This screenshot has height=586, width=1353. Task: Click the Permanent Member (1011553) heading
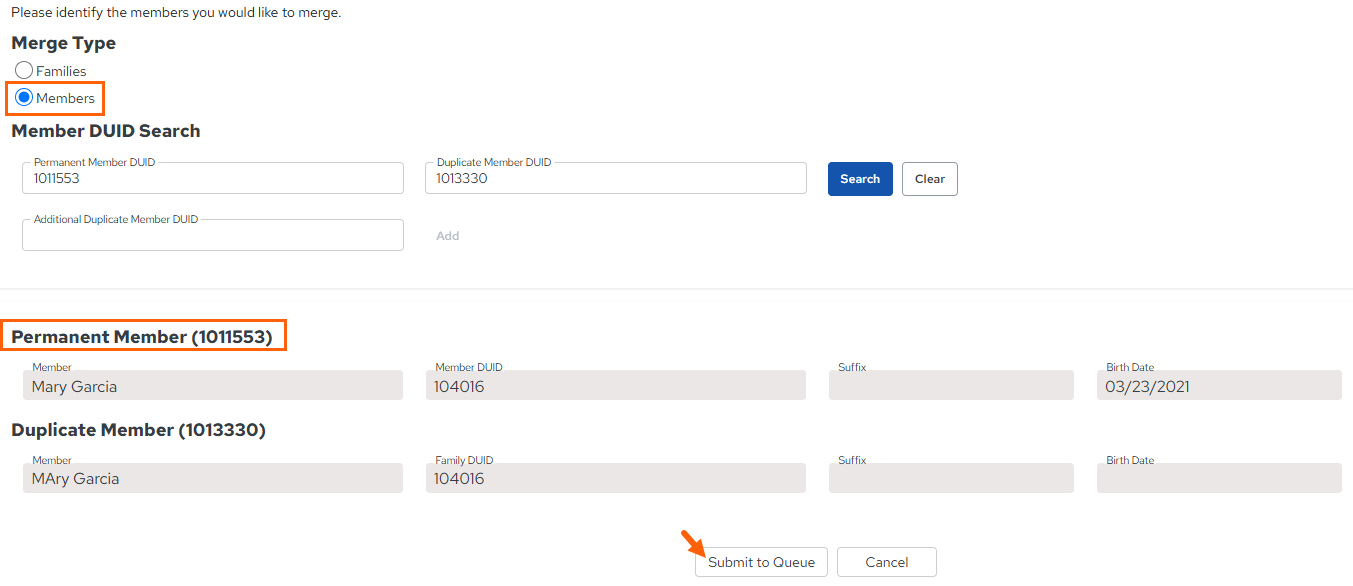[142, 337]
